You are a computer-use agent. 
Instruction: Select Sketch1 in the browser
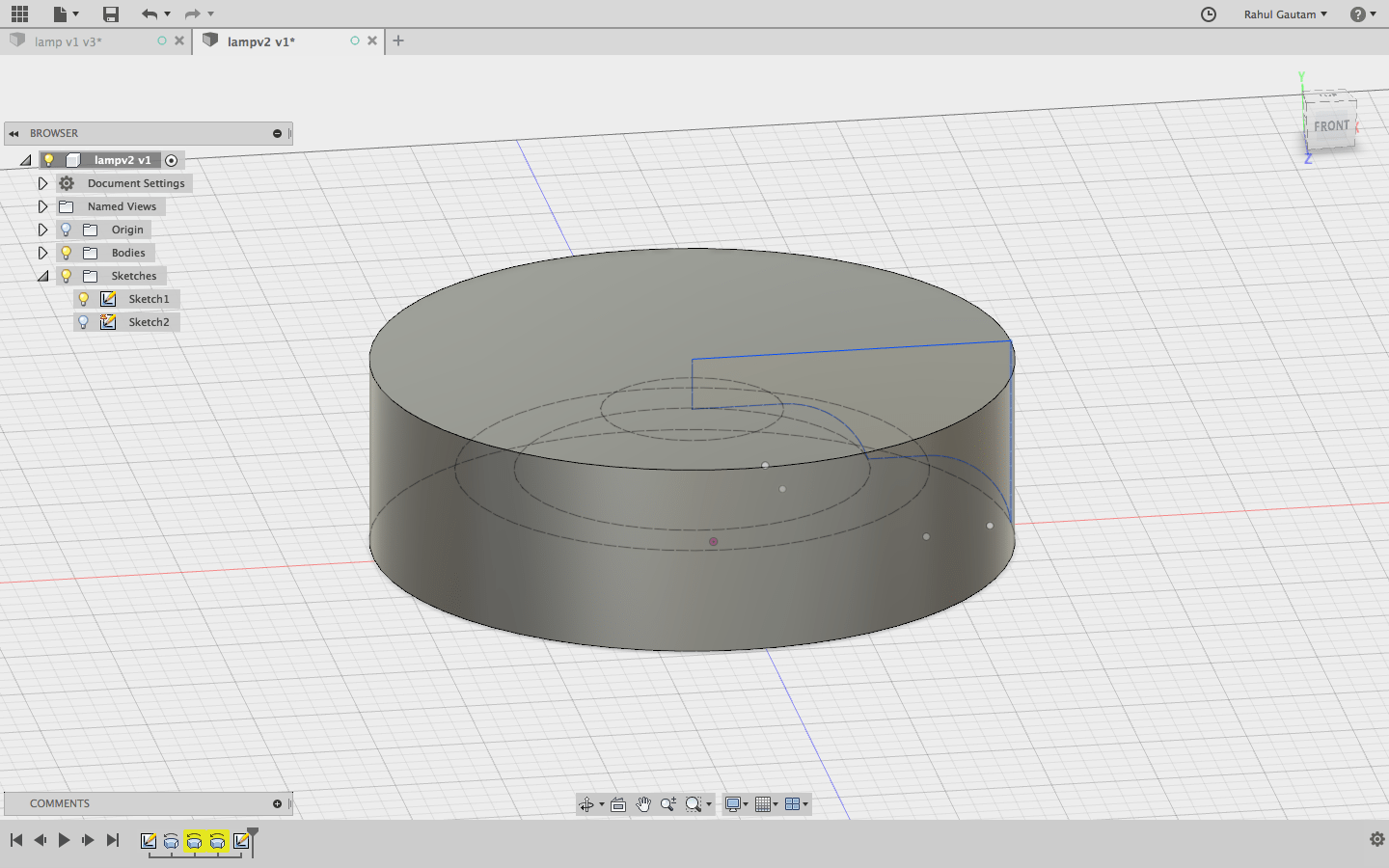149,299
